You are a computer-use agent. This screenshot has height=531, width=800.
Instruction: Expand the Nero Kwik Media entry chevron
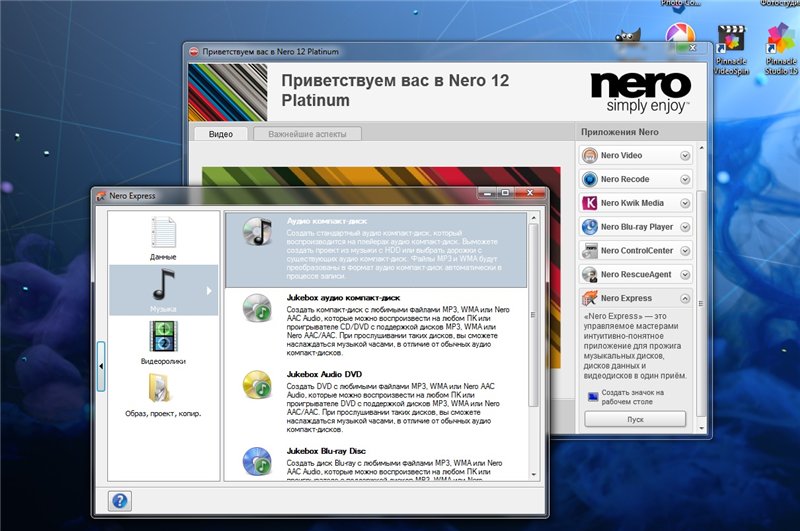[x=685, y=203]
